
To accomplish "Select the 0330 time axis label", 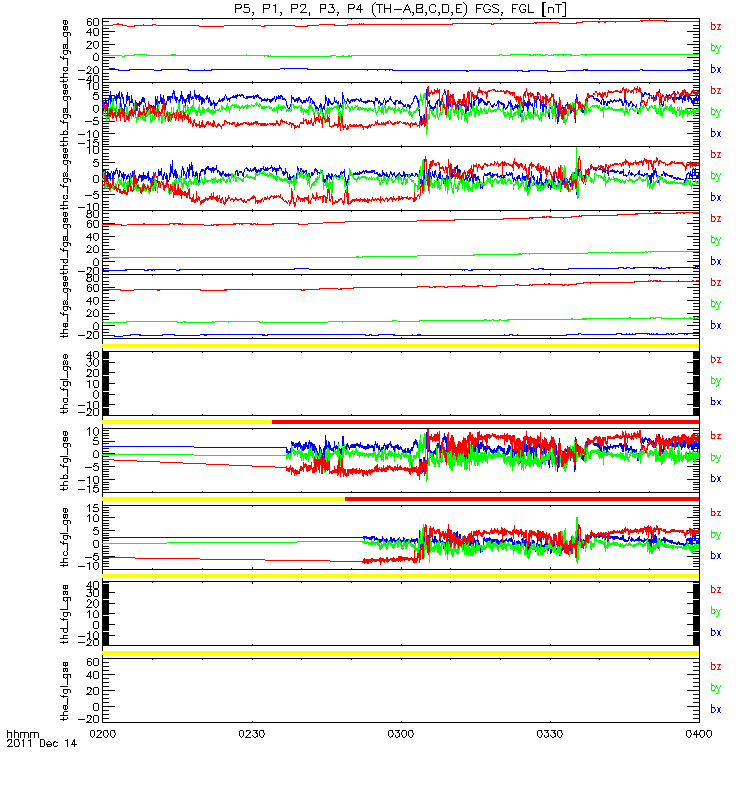I will click(549, 734).
